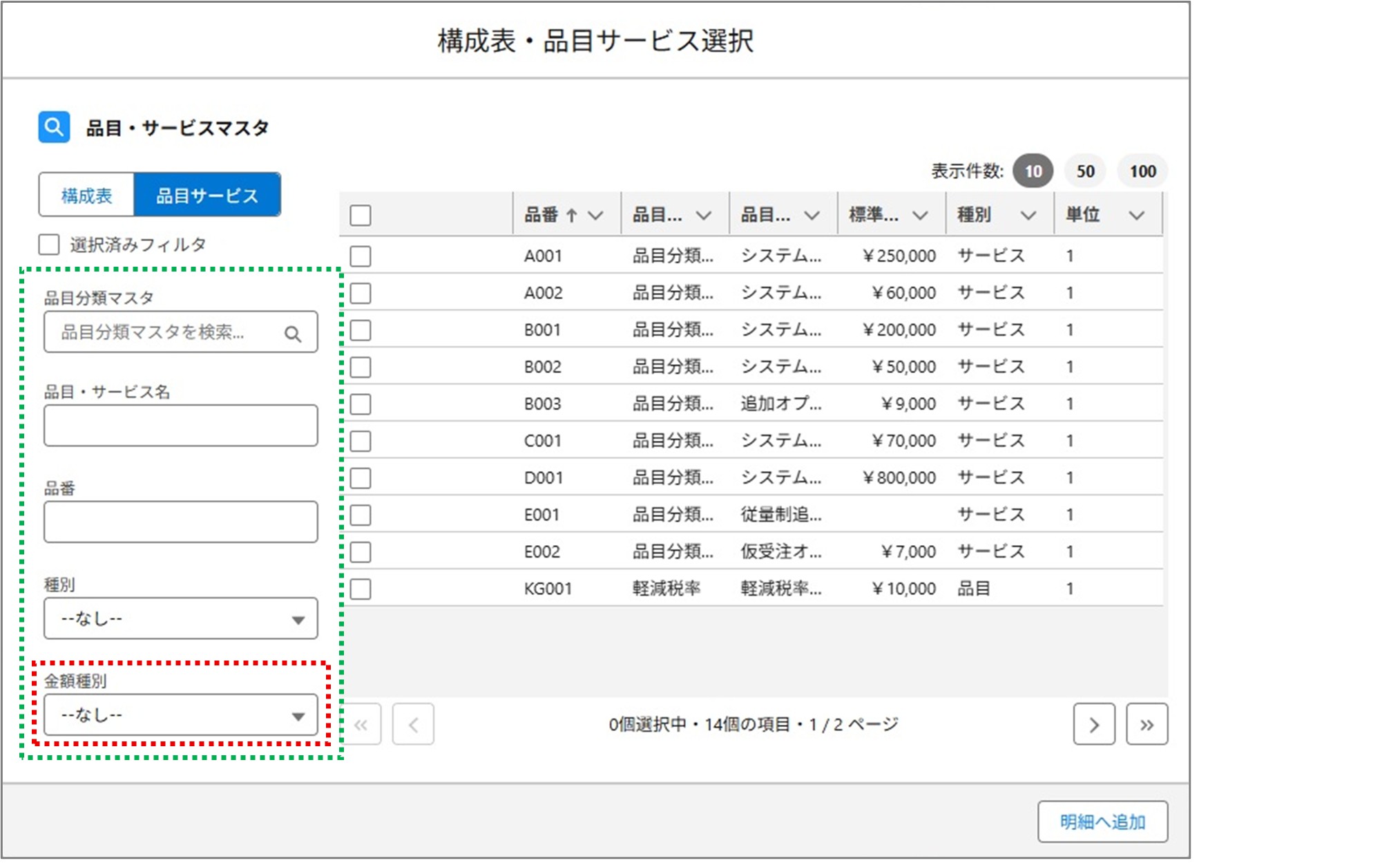Click the blue search icon beside 品目・サービスマスタ
This screenshot has width=1400, height=863.
coord(54,126)
